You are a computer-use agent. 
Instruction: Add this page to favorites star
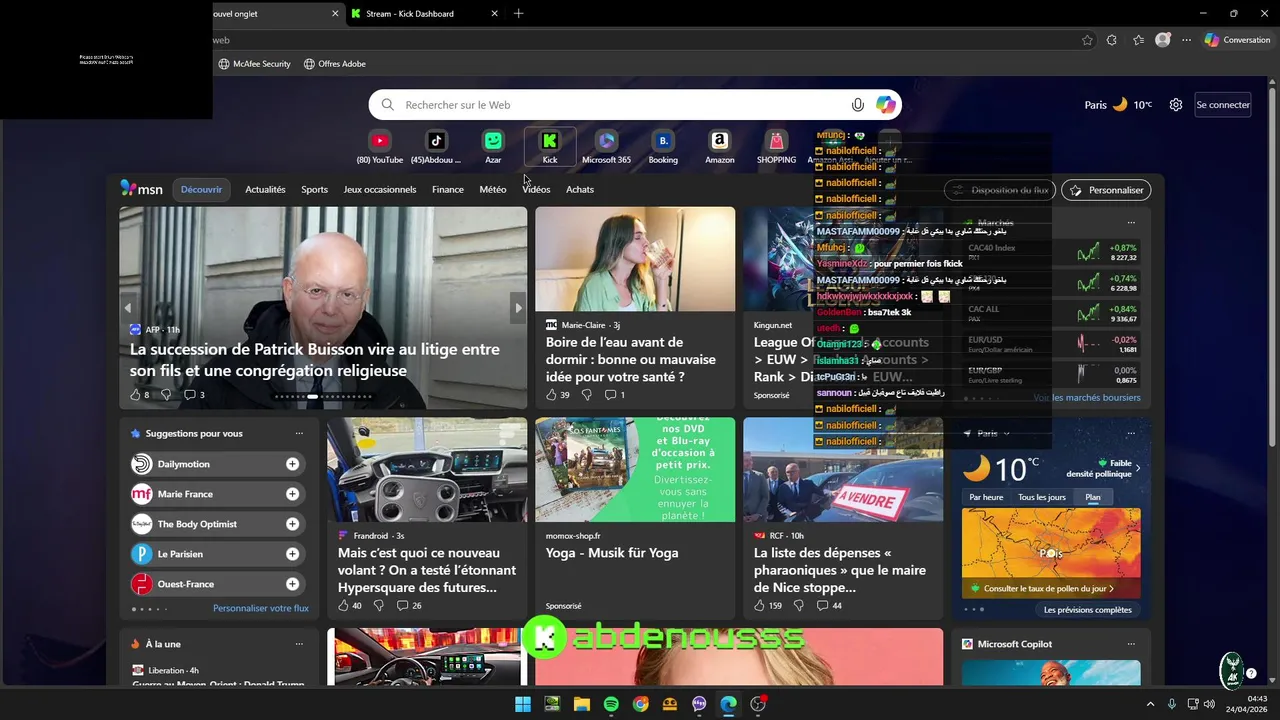[1087, 40]
